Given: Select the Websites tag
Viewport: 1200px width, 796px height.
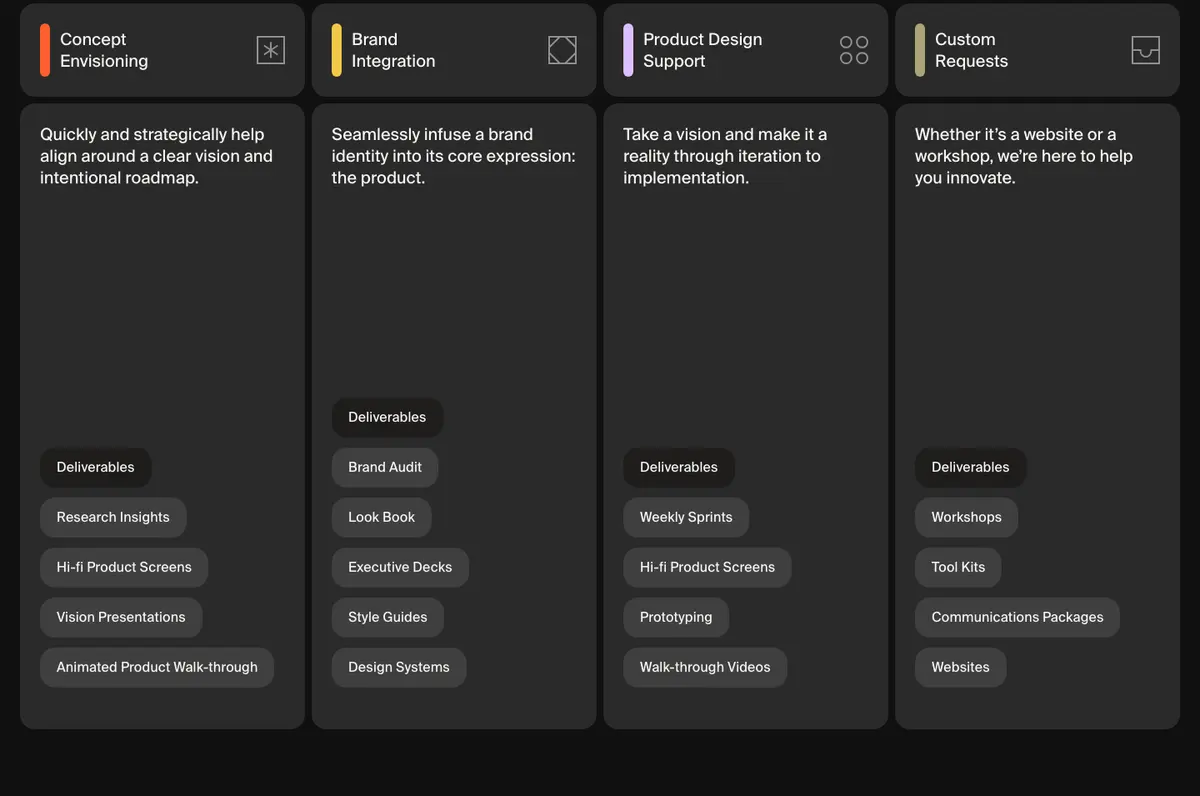Looking at the screenshot, I should 960,667.
